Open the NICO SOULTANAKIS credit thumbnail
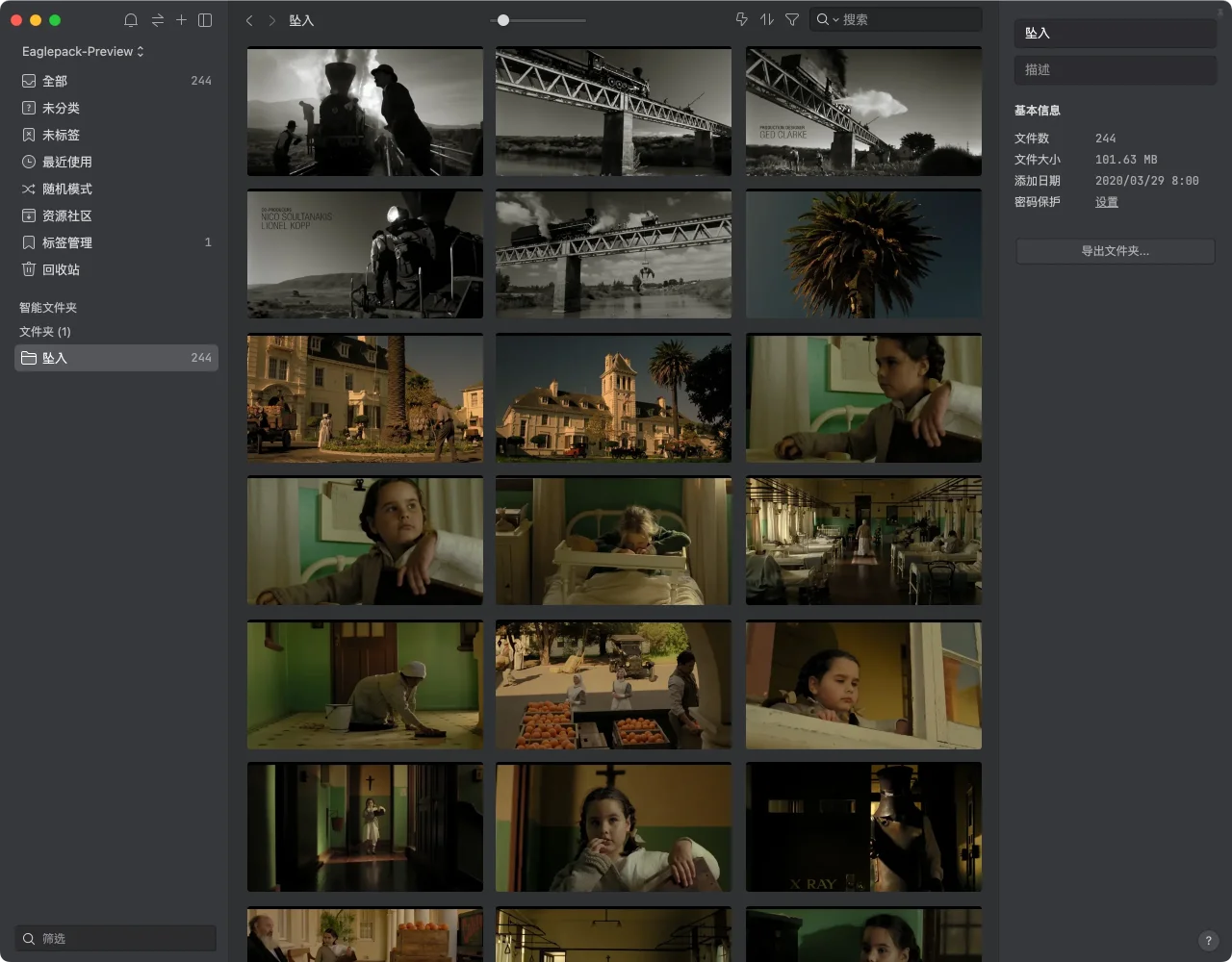This screenshot has height=962, width=1232. 365,254
